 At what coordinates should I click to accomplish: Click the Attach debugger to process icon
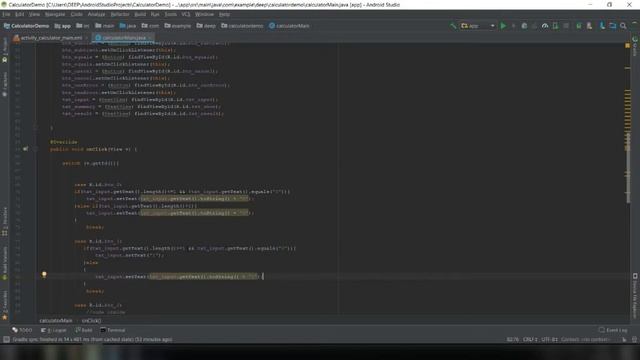[555, 26]
